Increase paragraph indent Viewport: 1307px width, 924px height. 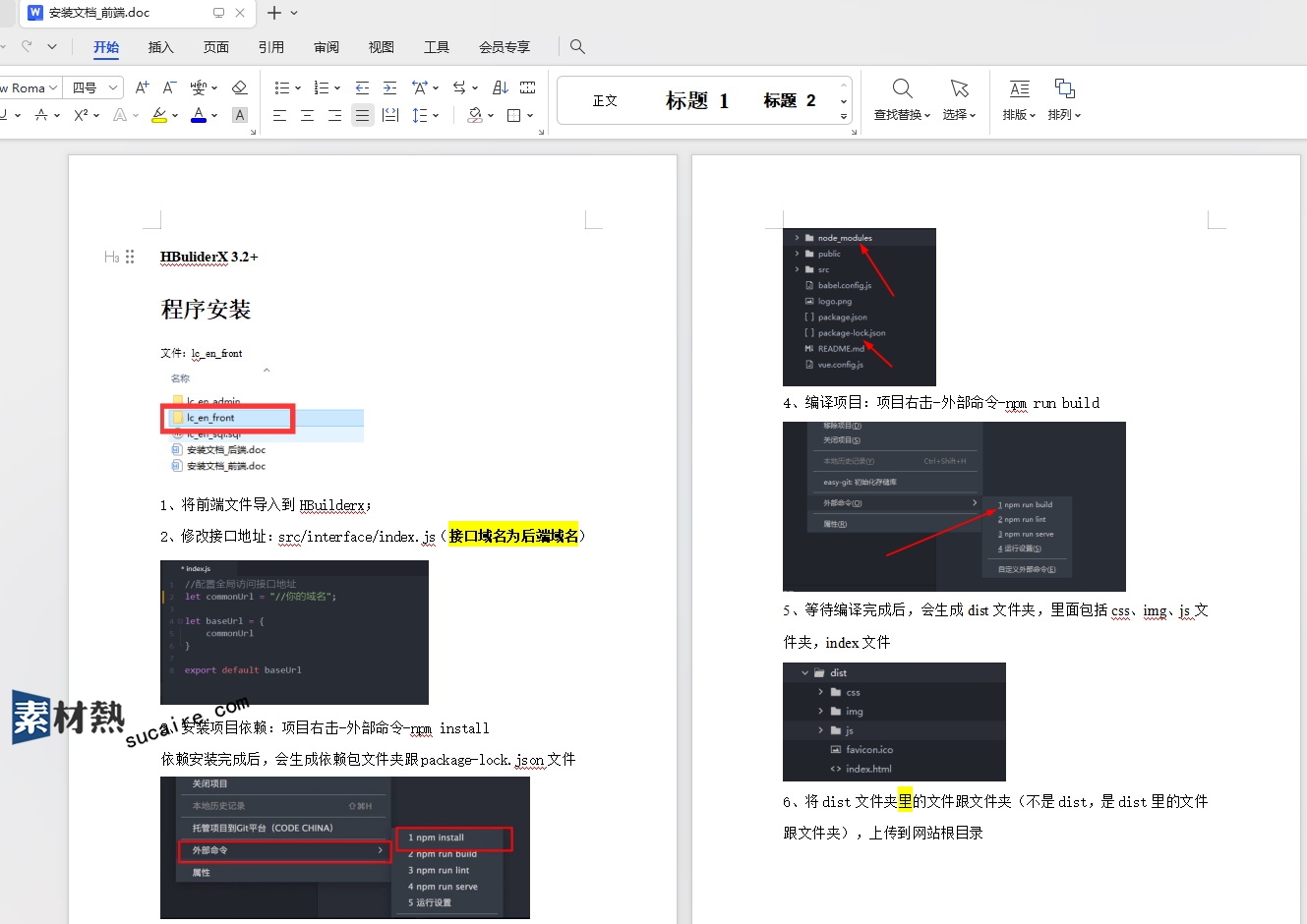coord(389,87)
